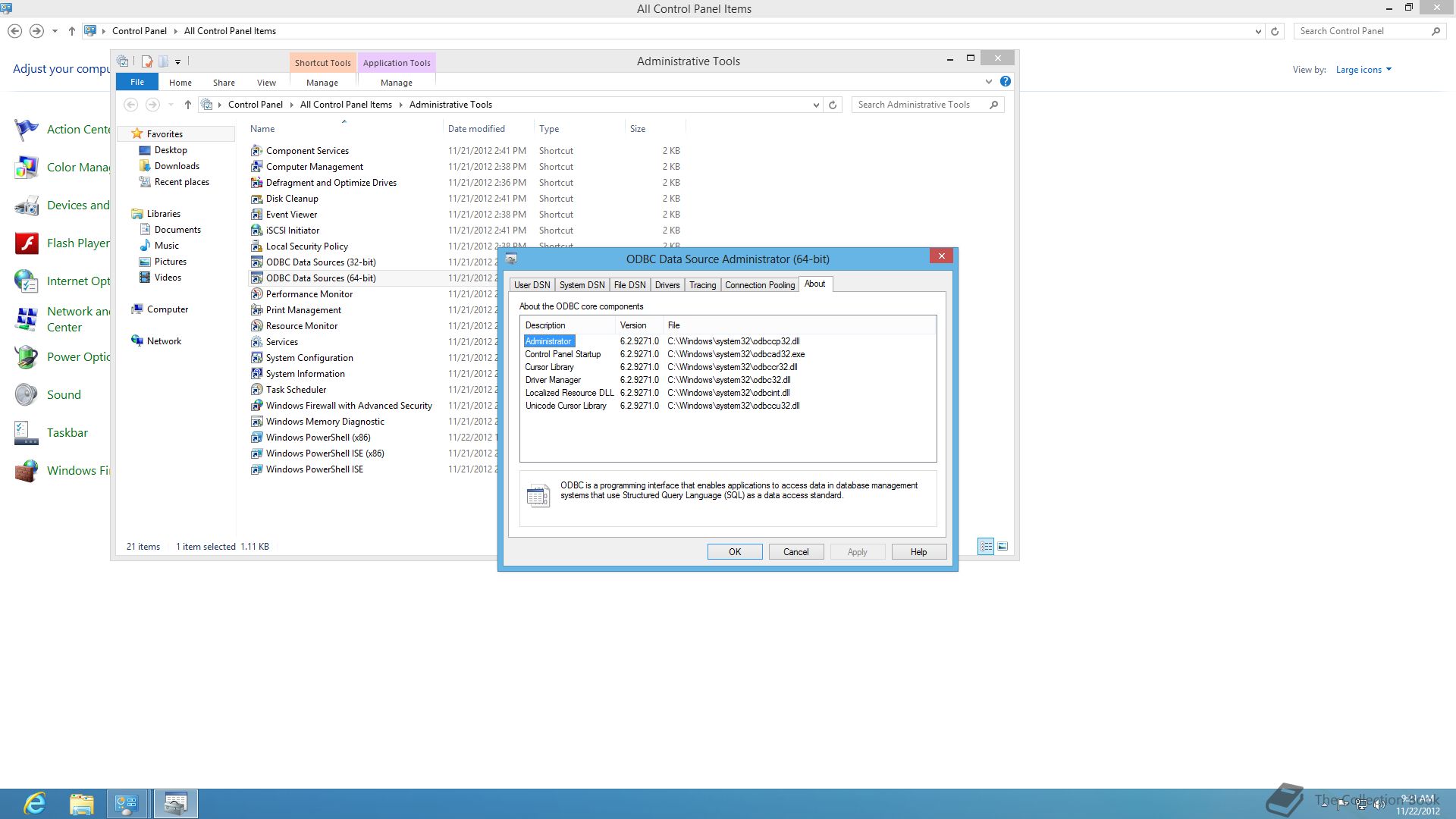Click OK in ODBC dialog
1456x819 pixels.
tap(735, 552)
